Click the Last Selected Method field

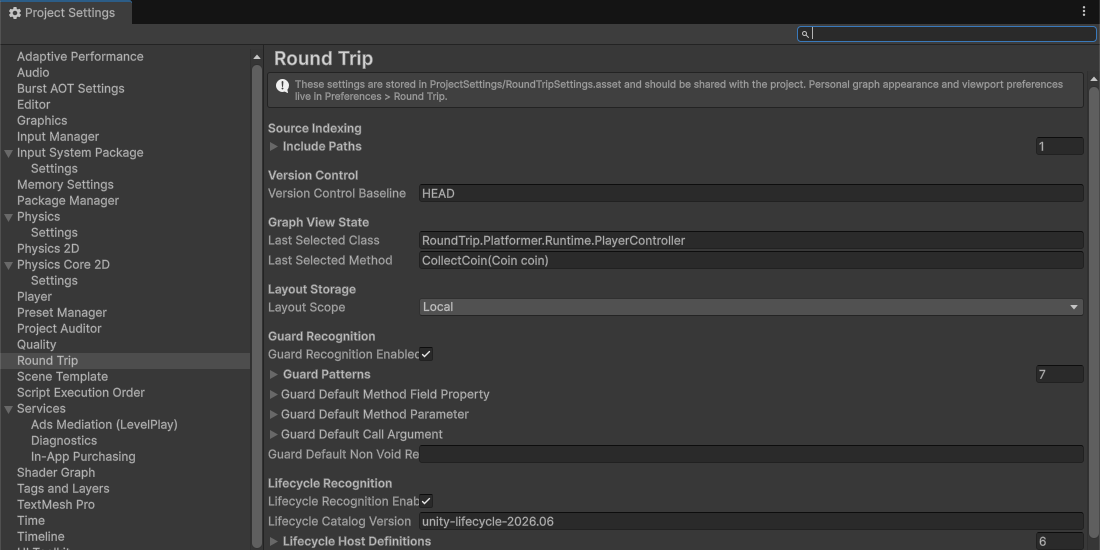point(751,260)
